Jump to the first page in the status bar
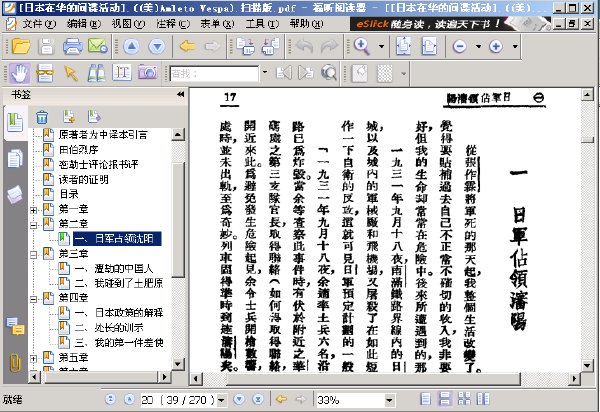600x412 pixels. tap(110, 400)
